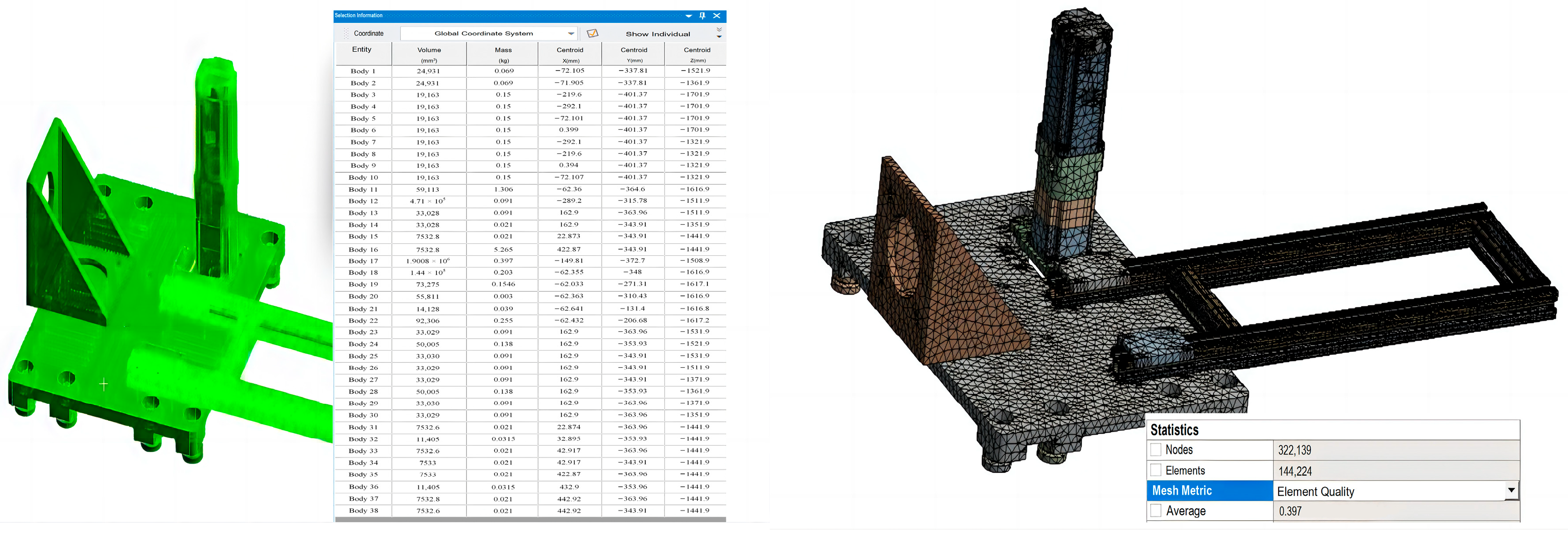Screen dimensions: 1568x540
Task: Open Selection Information panel options arrow
Action: click(688, 16)
